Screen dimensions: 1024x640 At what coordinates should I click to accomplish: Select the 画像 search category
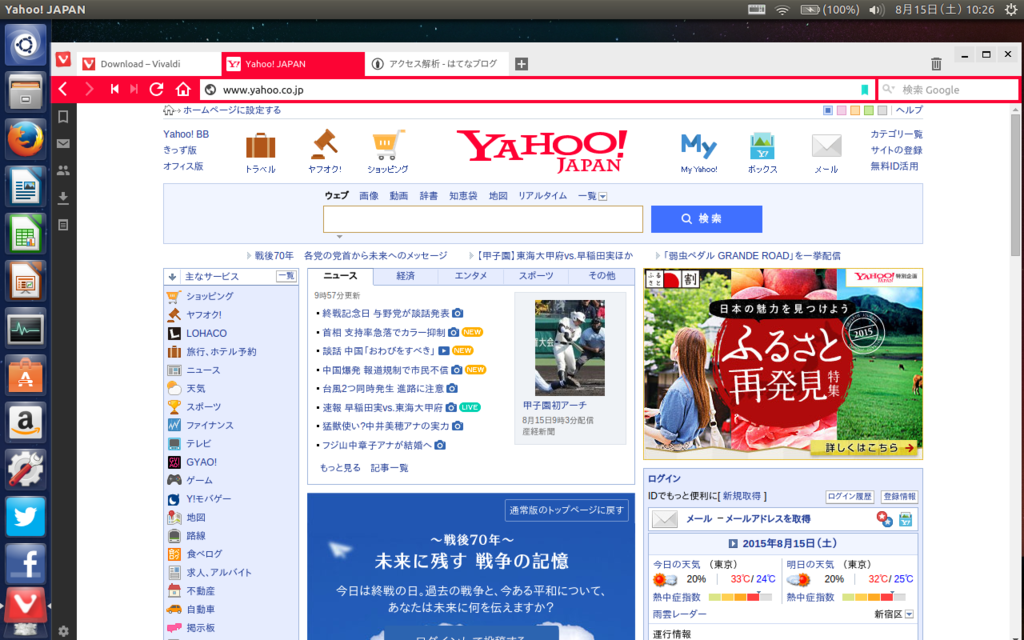click(x=369, y=196)
